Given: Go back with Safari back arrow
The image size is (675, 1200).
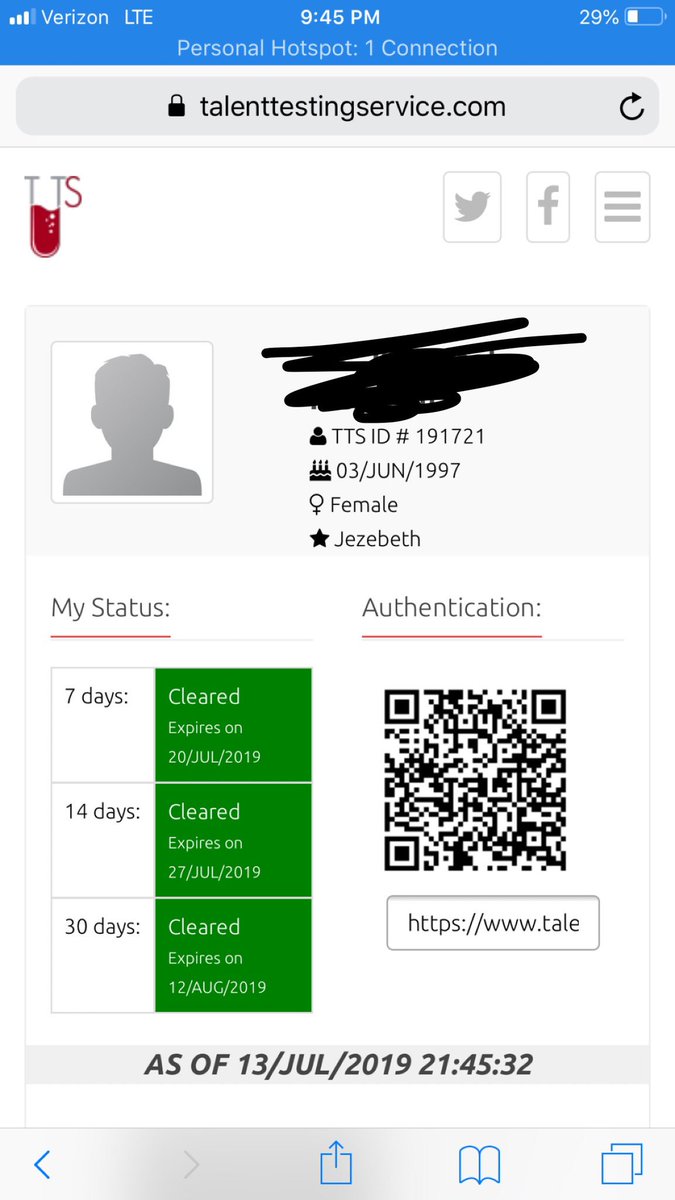Looking at the screenshot, I should 42,1164.
